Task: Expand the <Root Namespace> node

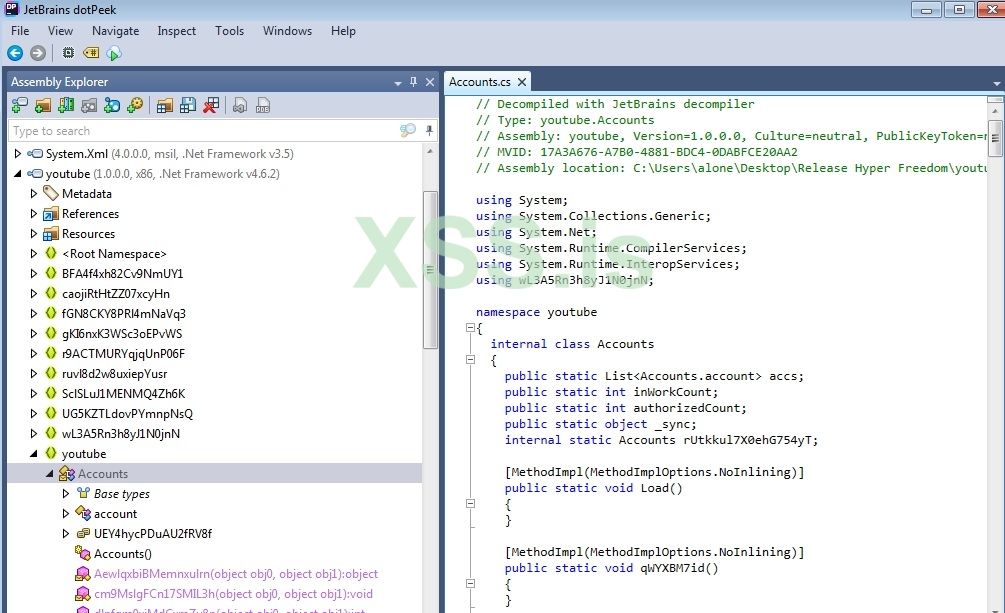Action: pyautogui.click(x=34, y=253)
